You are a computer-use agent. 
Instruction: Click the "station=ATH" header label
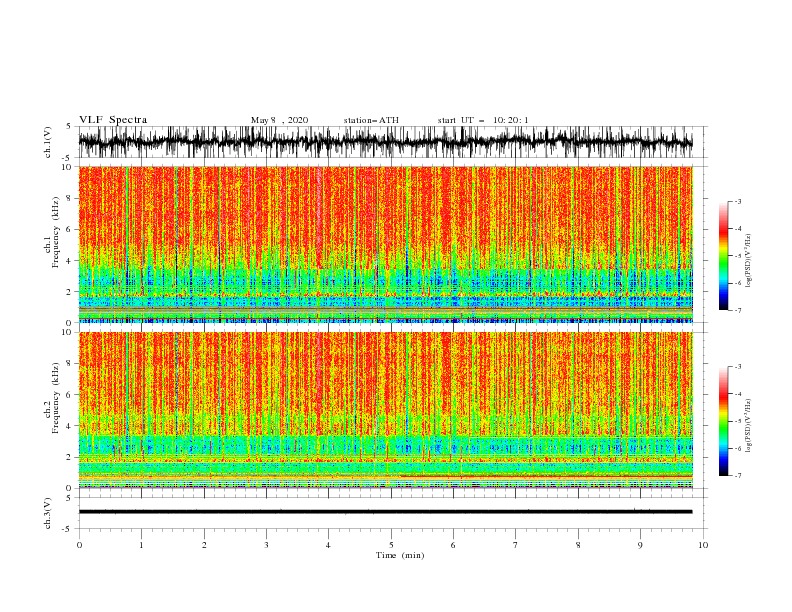tap(371, 120)
